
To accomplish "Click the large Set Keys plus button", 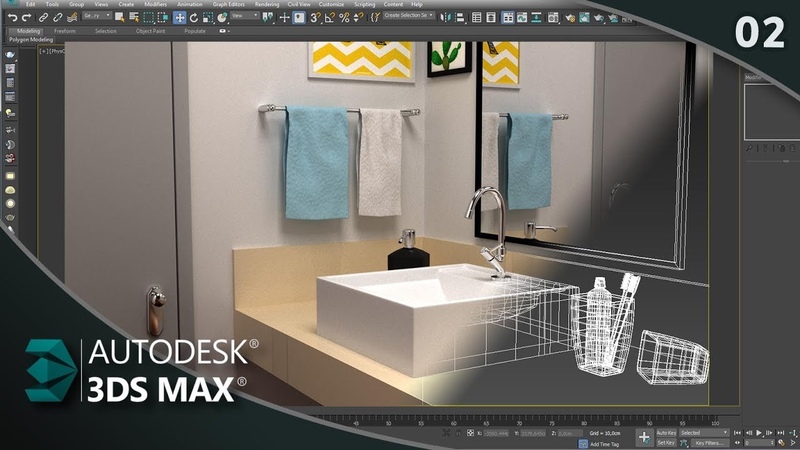I will pos(644,438).
